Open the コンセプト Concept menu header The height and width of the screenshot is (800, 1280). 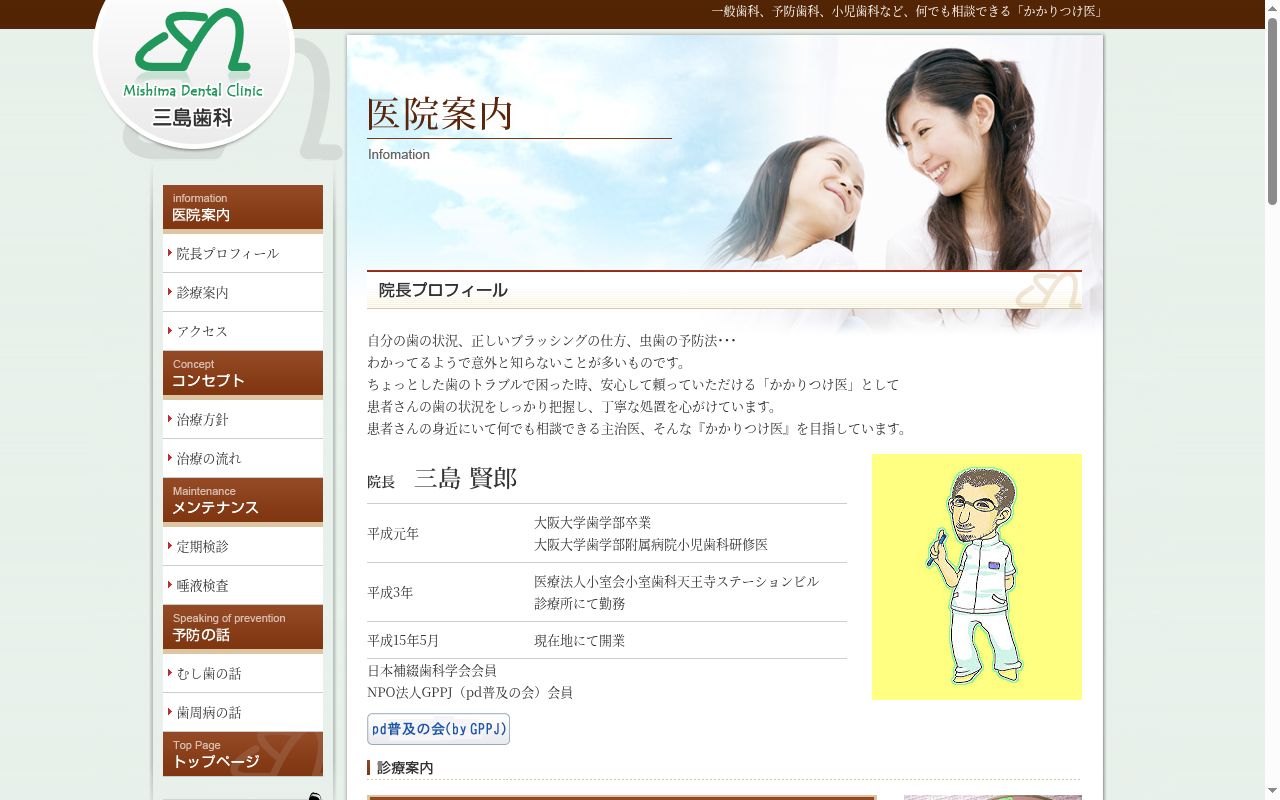click(243, 374)
